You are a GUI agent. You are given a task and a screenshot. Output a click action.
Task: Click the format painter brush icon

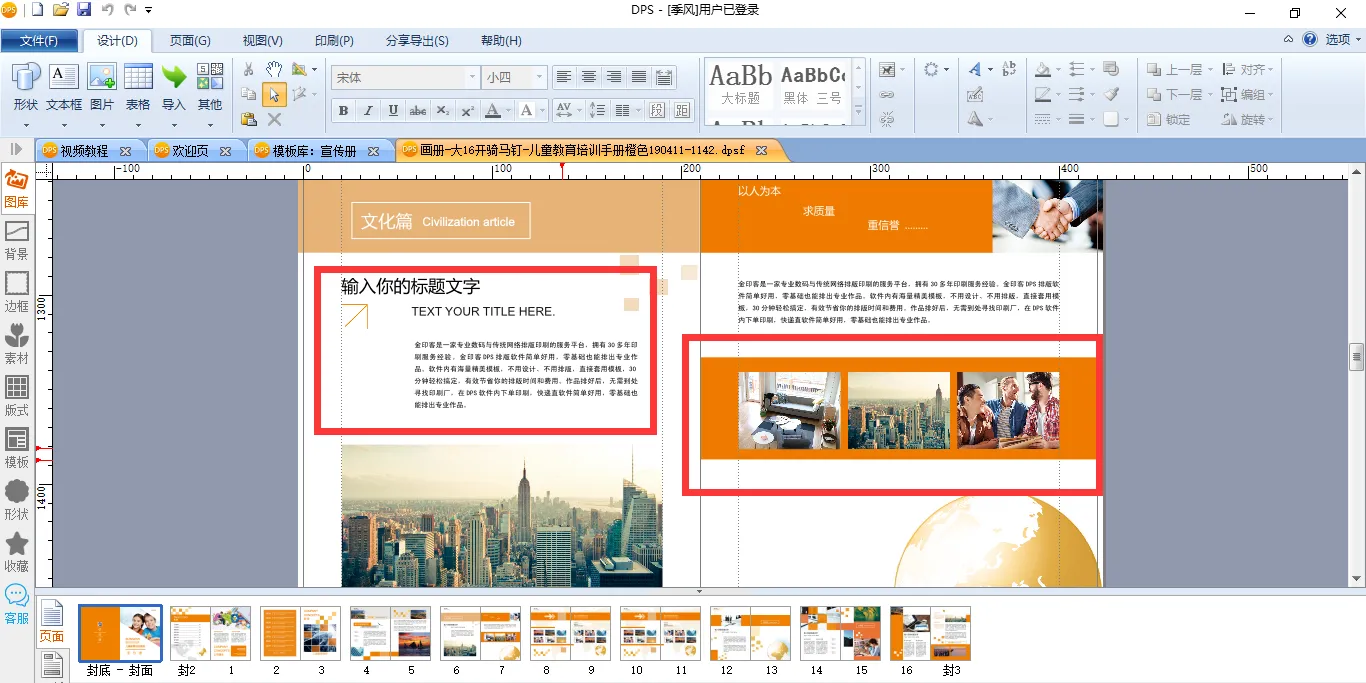(1111, 95)
